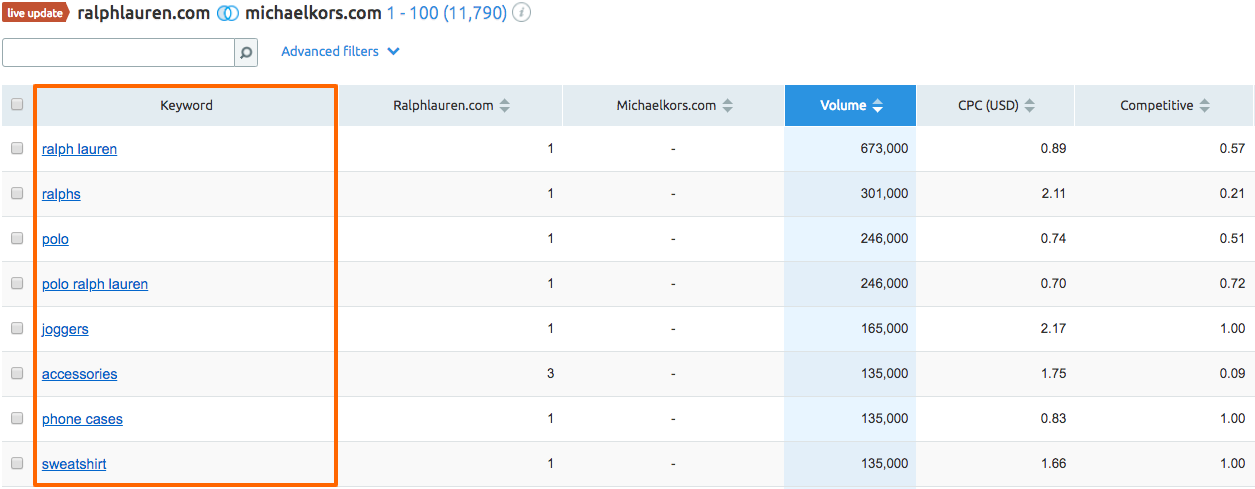Open the ralphs keyword link

click(61, 194)
